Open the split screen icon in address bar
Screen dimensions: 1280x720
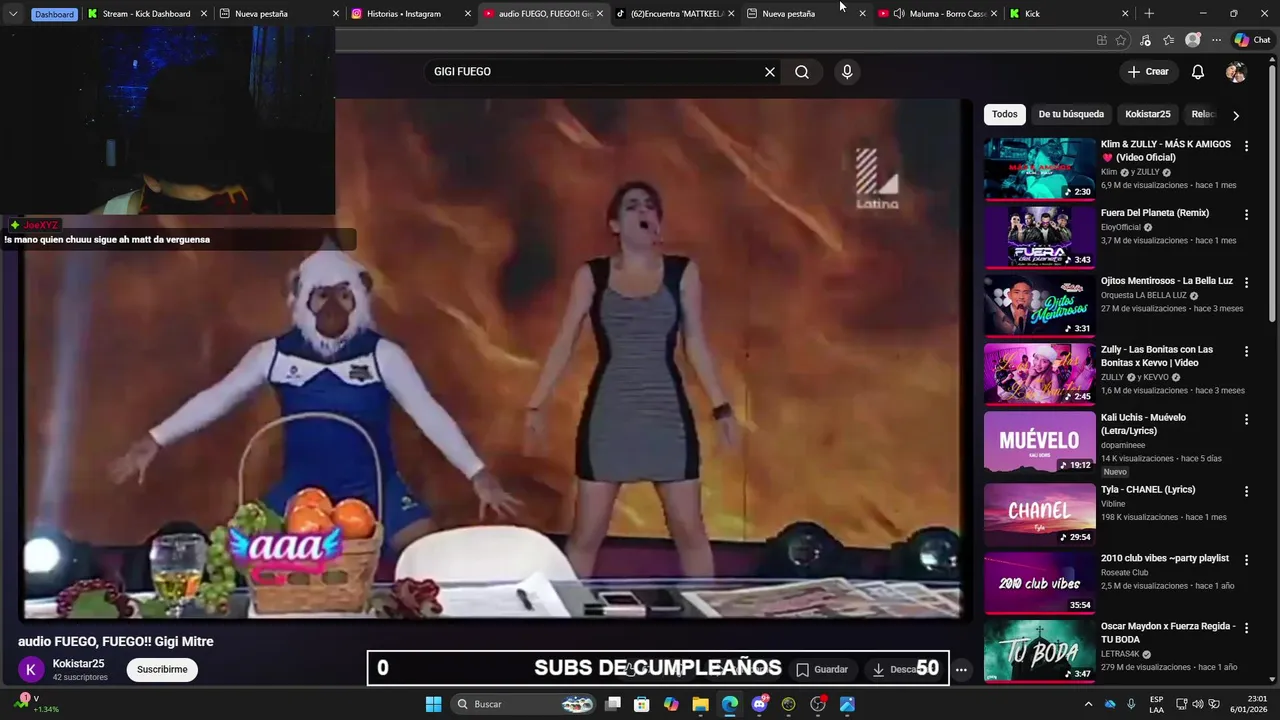coord(1101,40)
